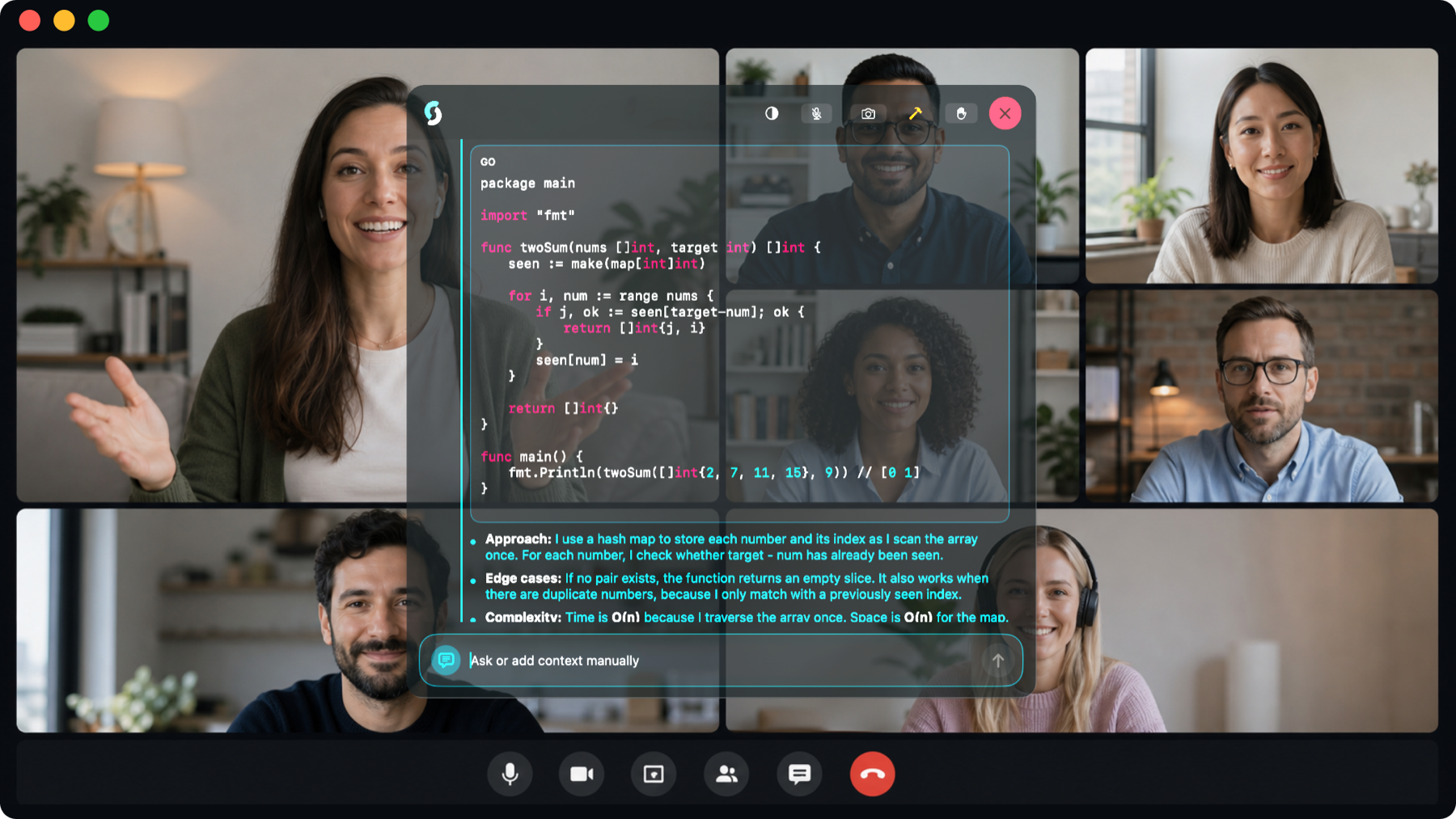Click the 'seen := make(map[int]int)' line
The height and width of the screenshot is (819, 1456).
(x=607, y=264)
